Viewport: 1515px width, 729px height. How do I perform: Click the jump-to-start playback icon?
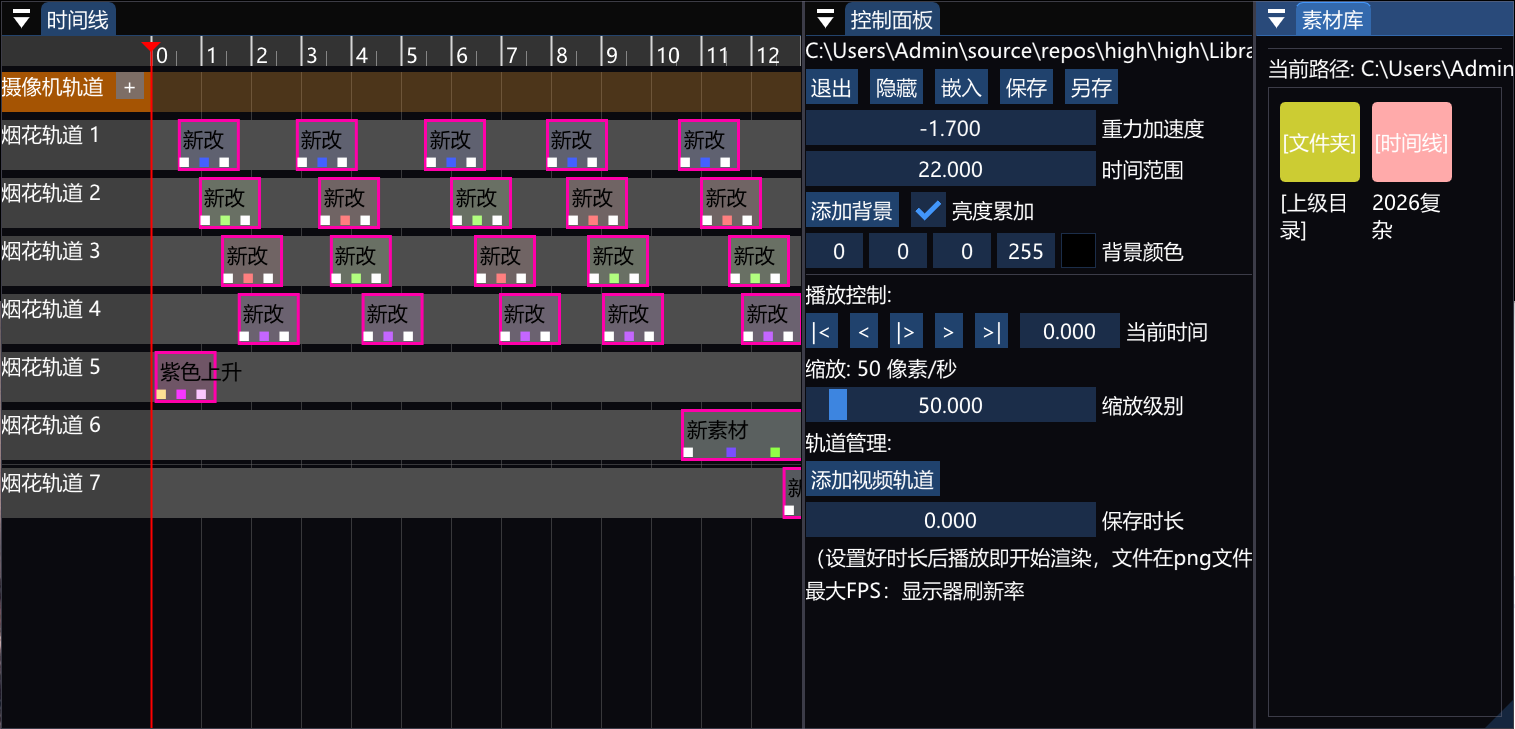pyautogui.click(x=821, y=330)
